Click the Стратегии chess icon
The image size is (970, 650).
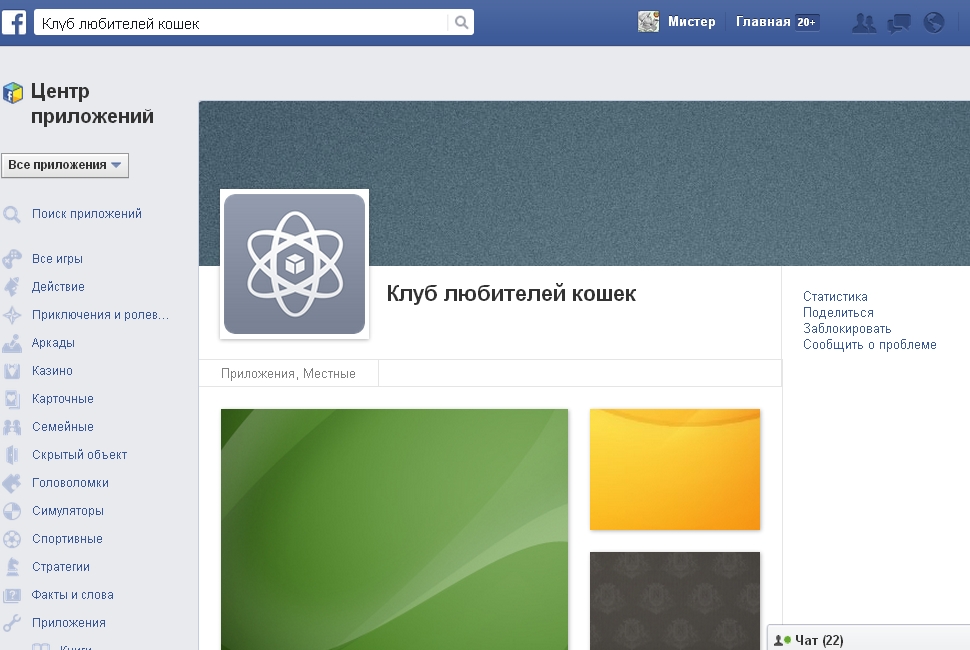12,567
